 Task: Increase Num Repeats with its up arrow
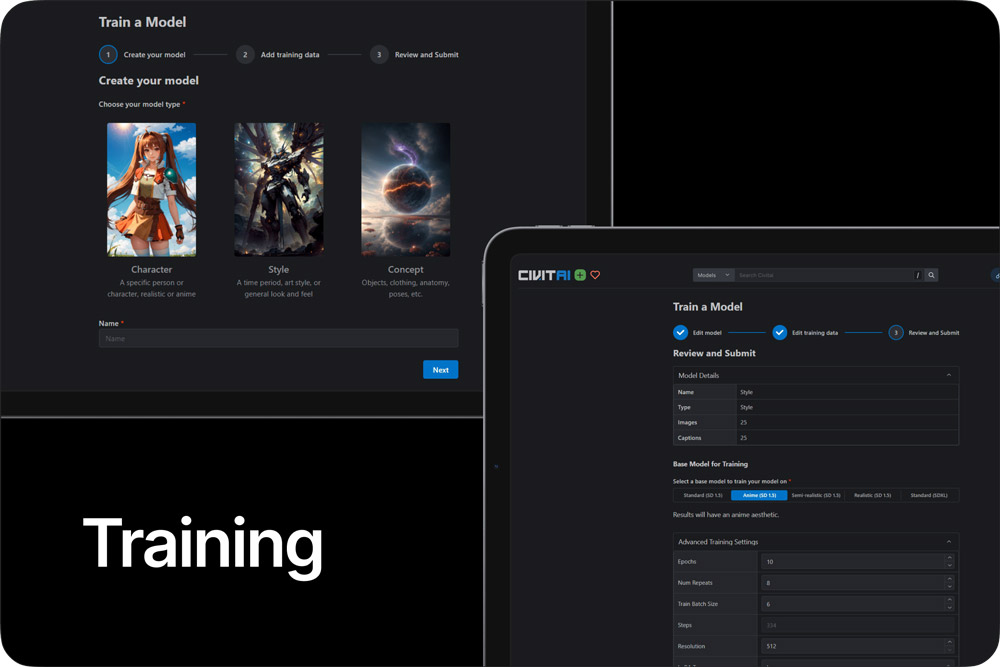[x=950, y=579]
